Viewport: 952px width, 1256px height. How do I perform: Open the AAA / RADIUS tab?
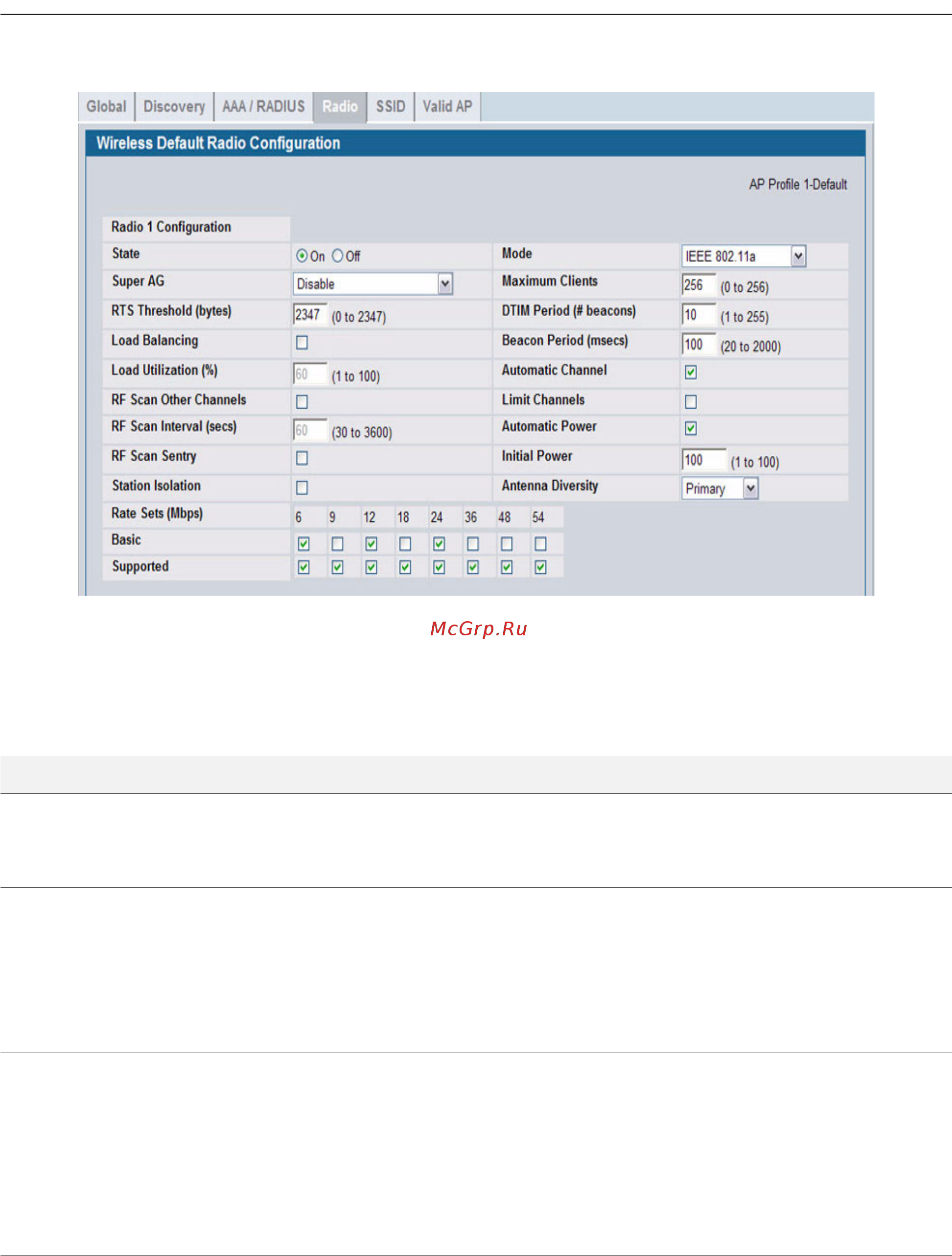click(263, 107)
